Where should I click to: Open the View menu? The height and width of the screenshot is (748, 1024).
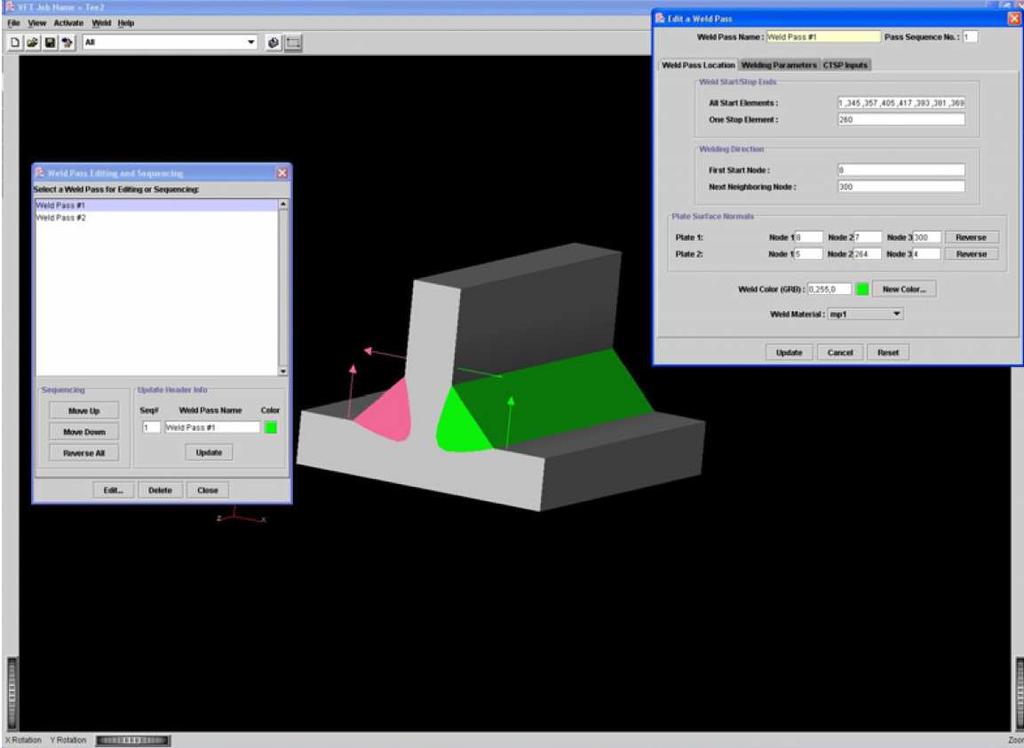coord(37,23)
